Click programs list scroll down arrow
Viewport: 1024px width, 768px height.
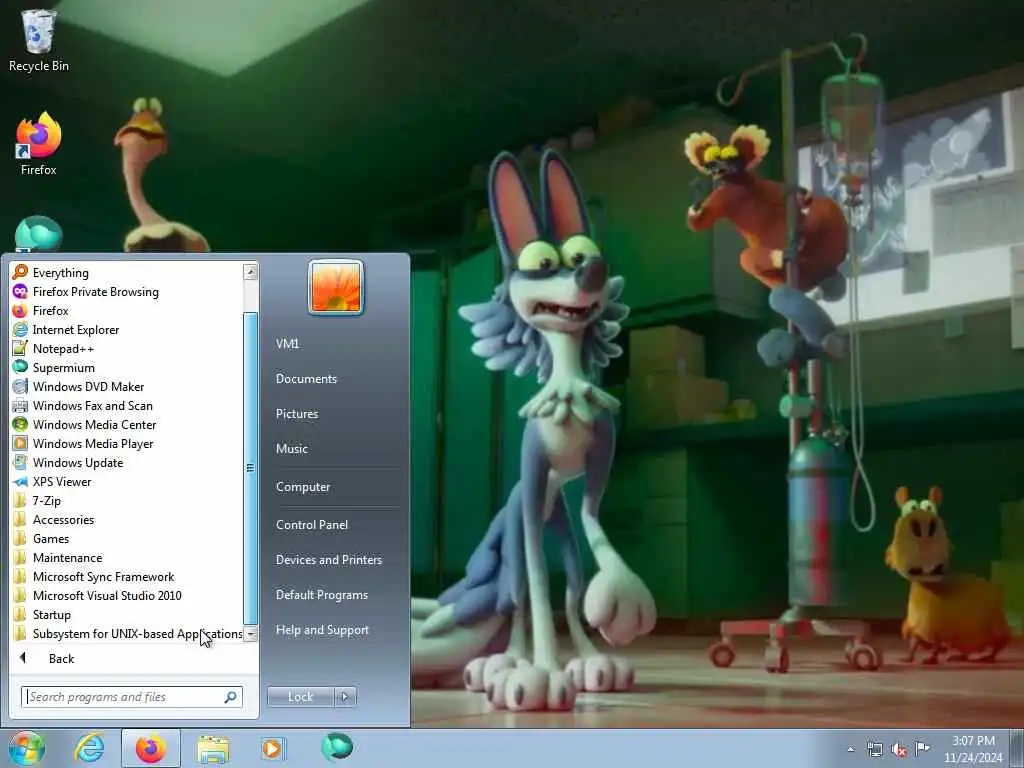tap(250, 633)
